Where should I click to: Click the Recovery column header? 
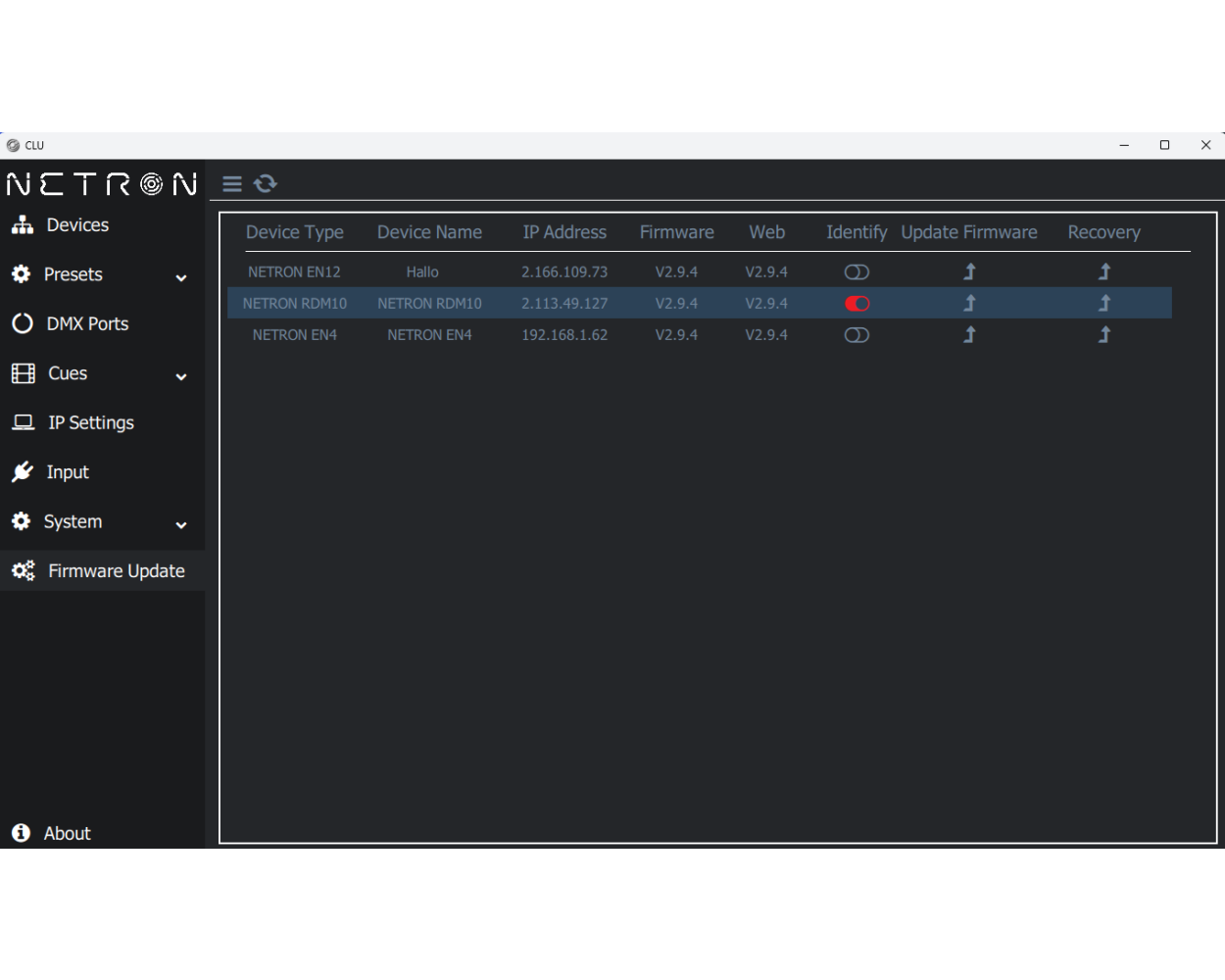(1104, 232)
